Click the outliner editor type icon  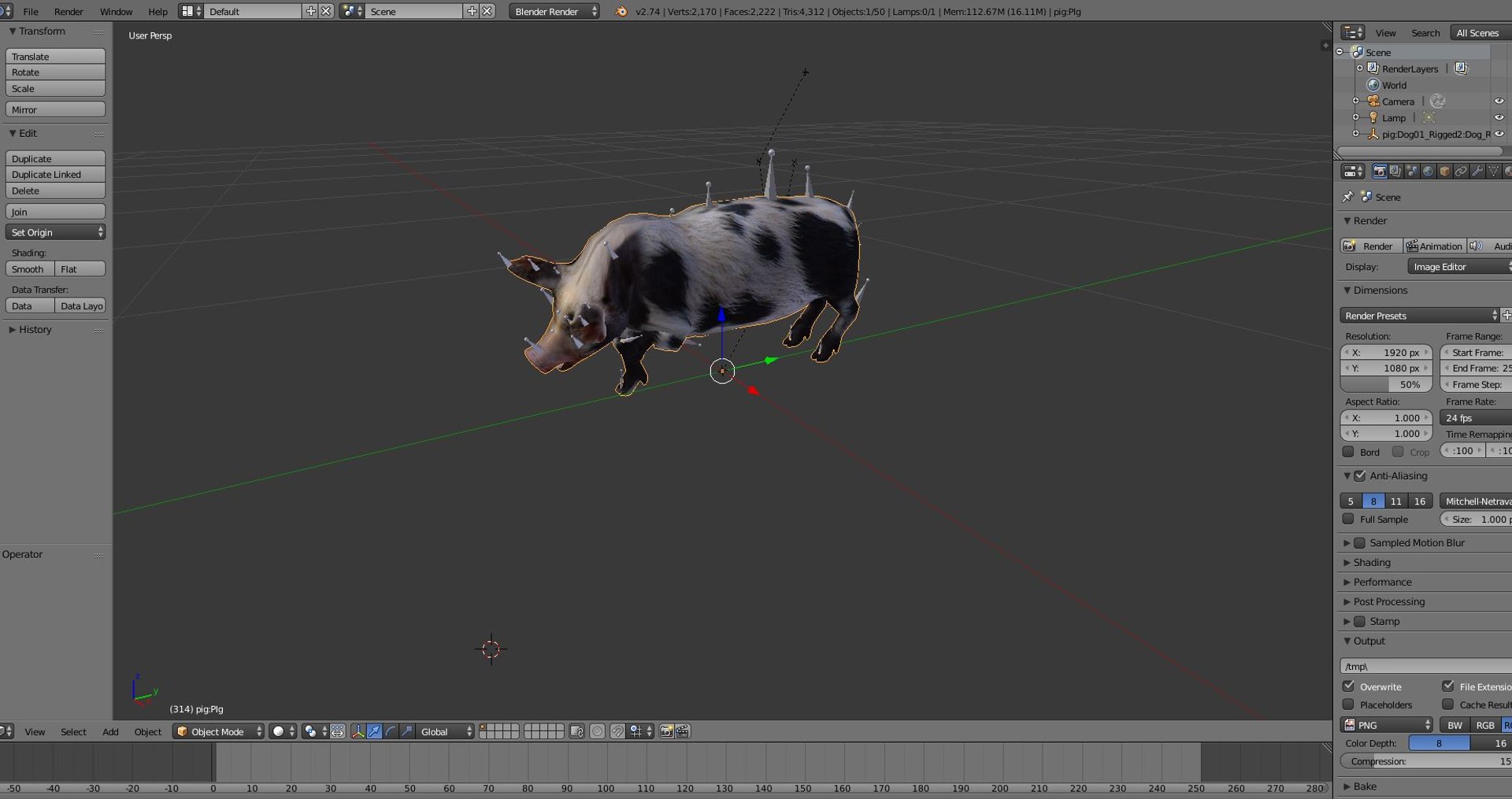coord(1353,32)
